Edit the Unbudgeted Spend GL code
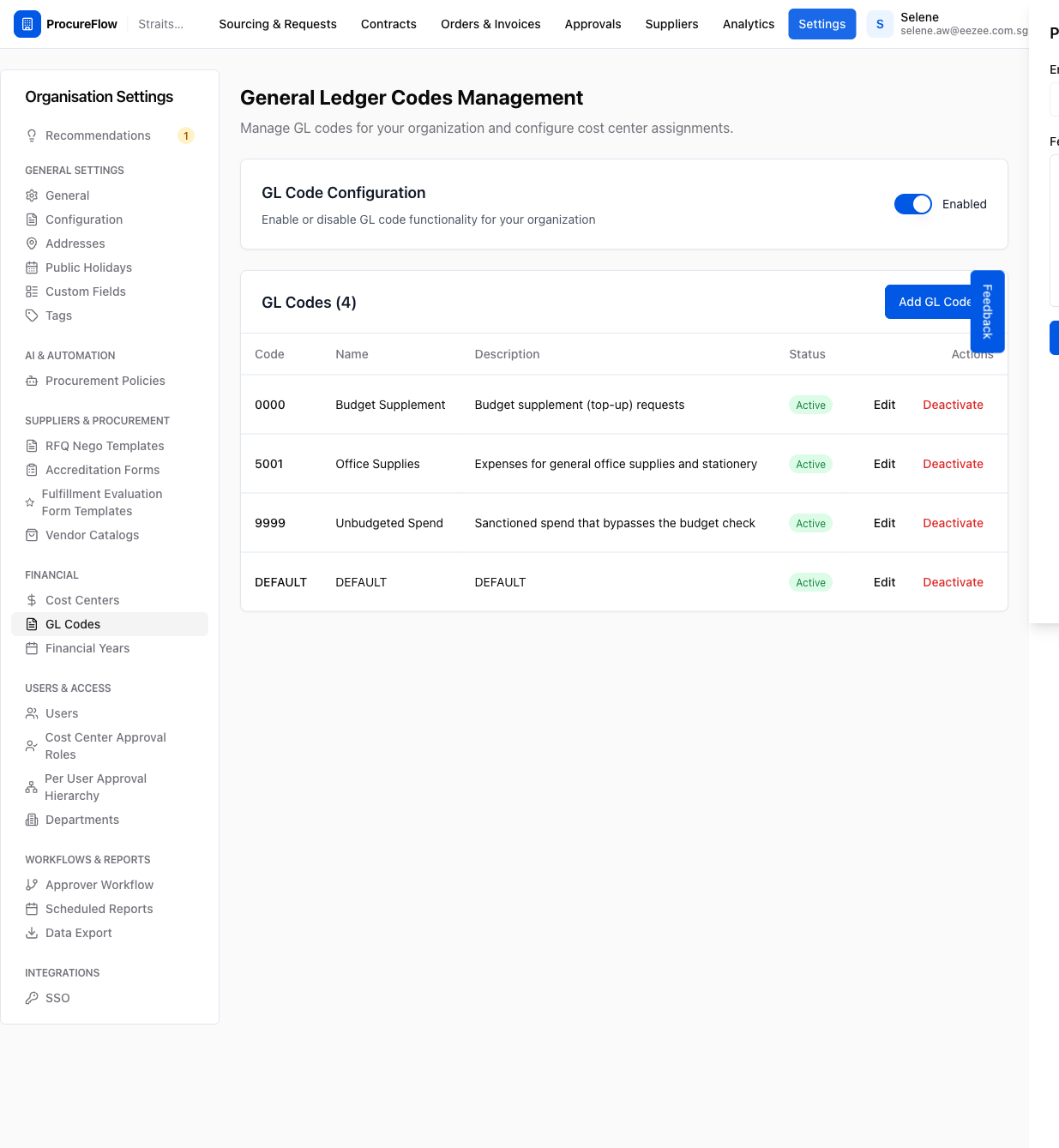Viewport: 1059px width, 1148px height. click(884, 523)
